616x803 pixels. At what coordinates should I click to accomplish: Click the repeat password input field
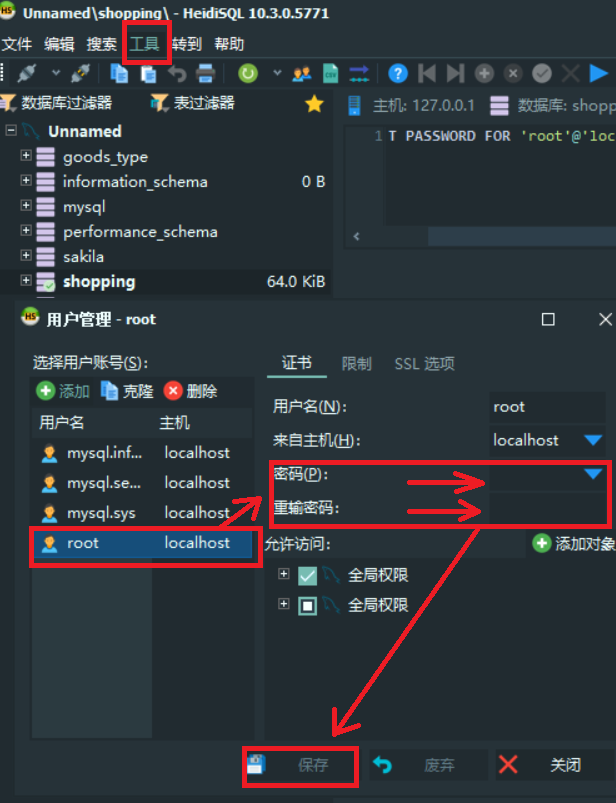coord(547,509)
